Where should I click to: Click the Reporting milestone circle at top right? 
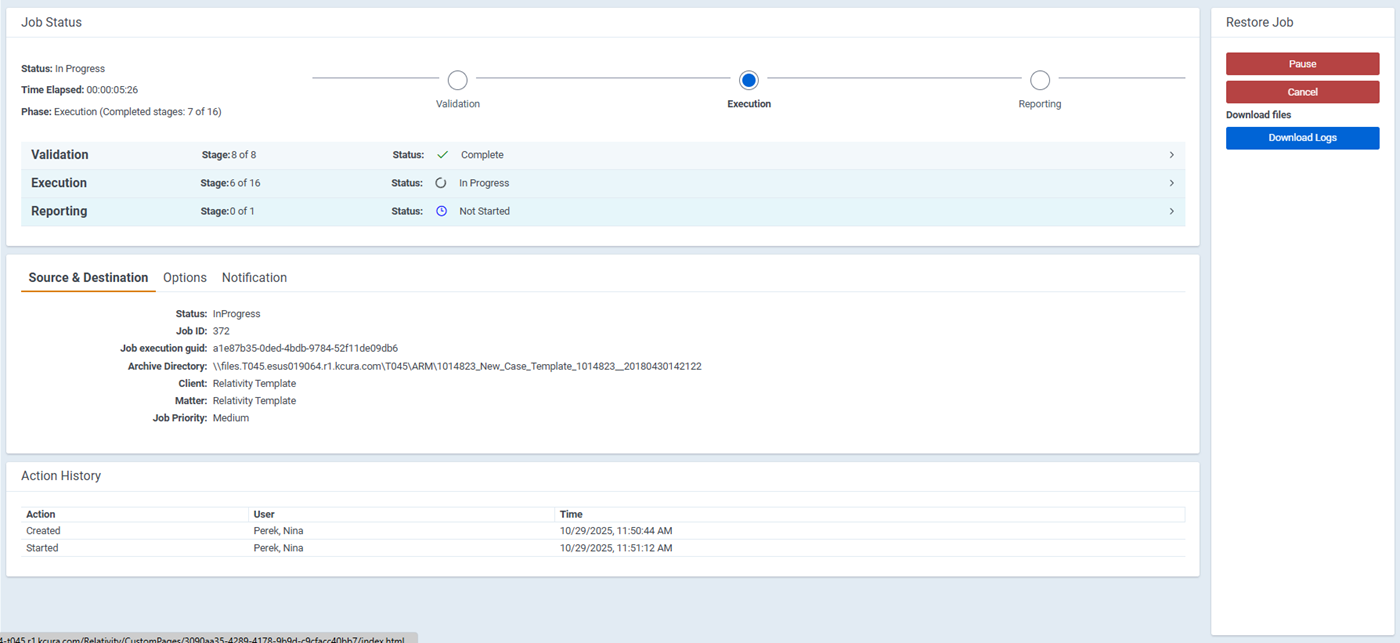tap(1040, 80)
